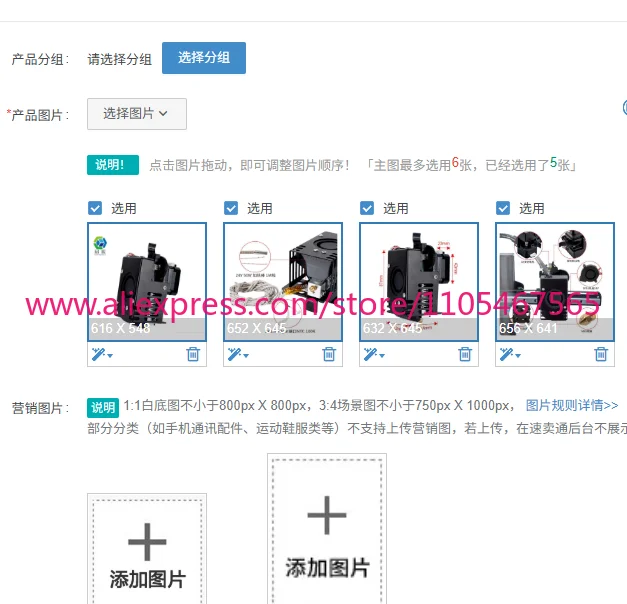Open the 选择图片 dropdown
Screen dimensions: 627x604
[x=137, y=114]
